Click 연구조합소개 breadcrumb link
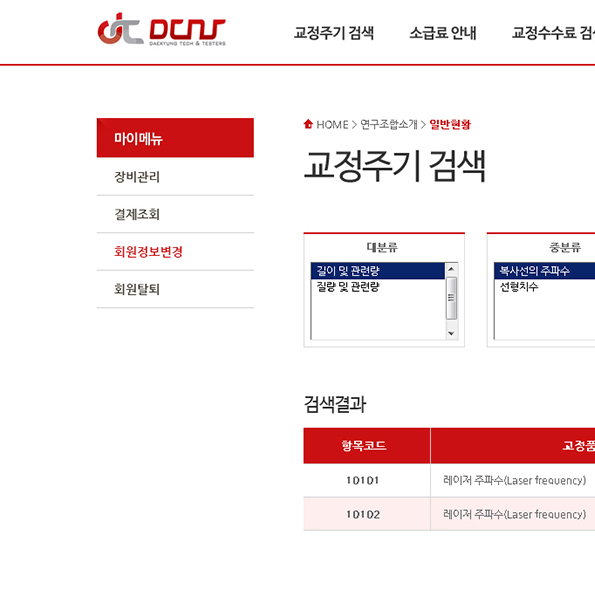The width and height of the screenshot is (595, 595). click(389, 124)
